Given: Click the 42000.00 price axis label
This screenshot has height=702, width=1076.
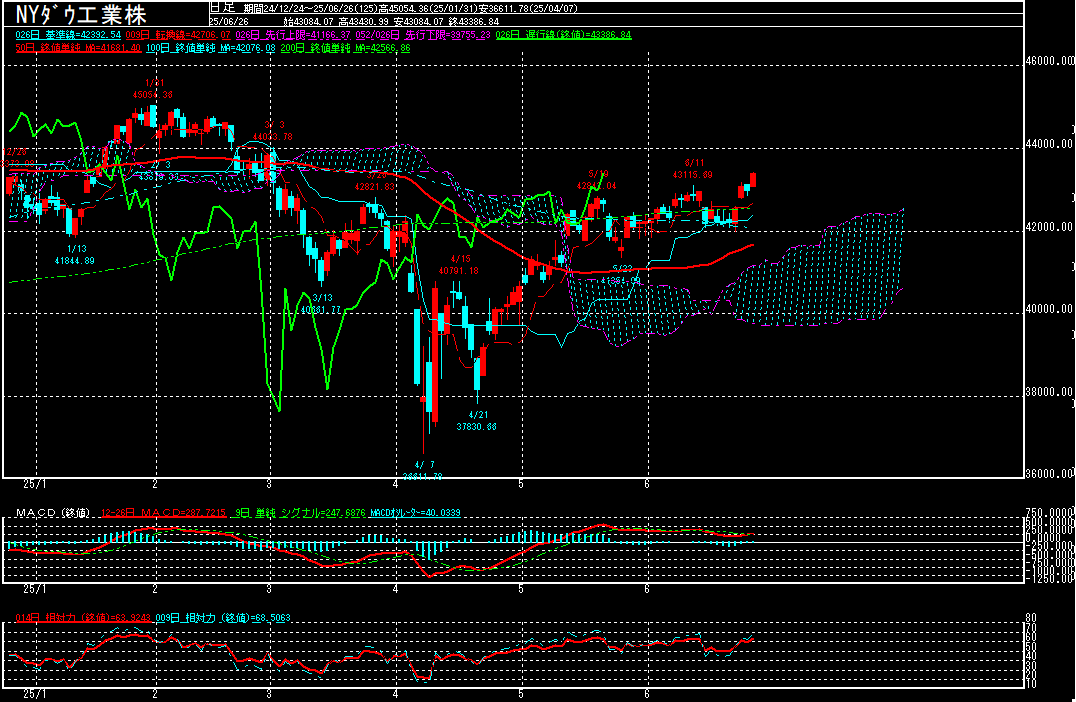Looking at the screenshot, I should tap(1049, 227).
